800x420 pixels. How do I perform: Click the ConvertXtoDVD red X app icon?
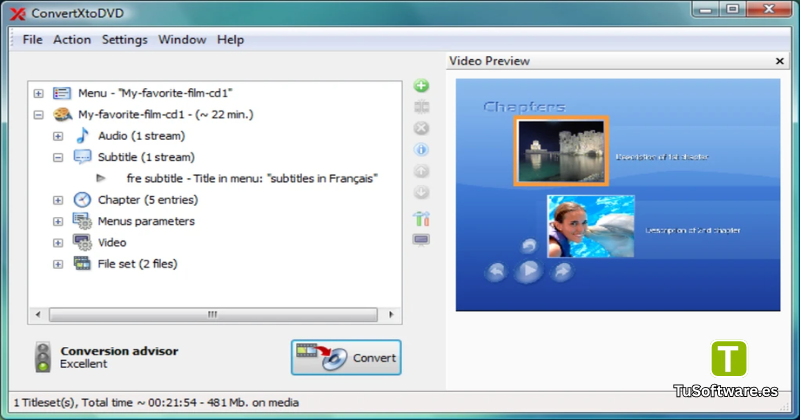tap(18, 14)
